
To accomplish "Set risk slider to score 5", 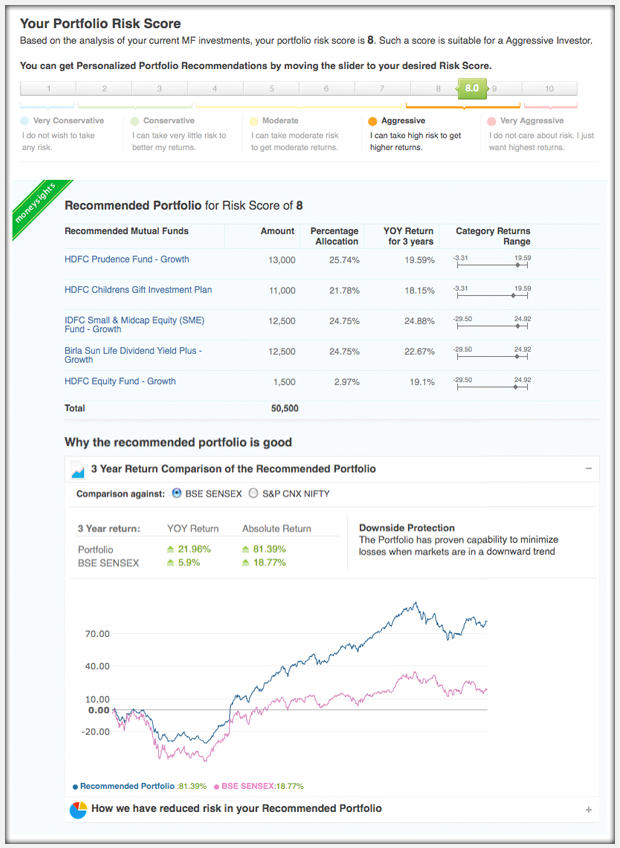I will coord(272,88).
